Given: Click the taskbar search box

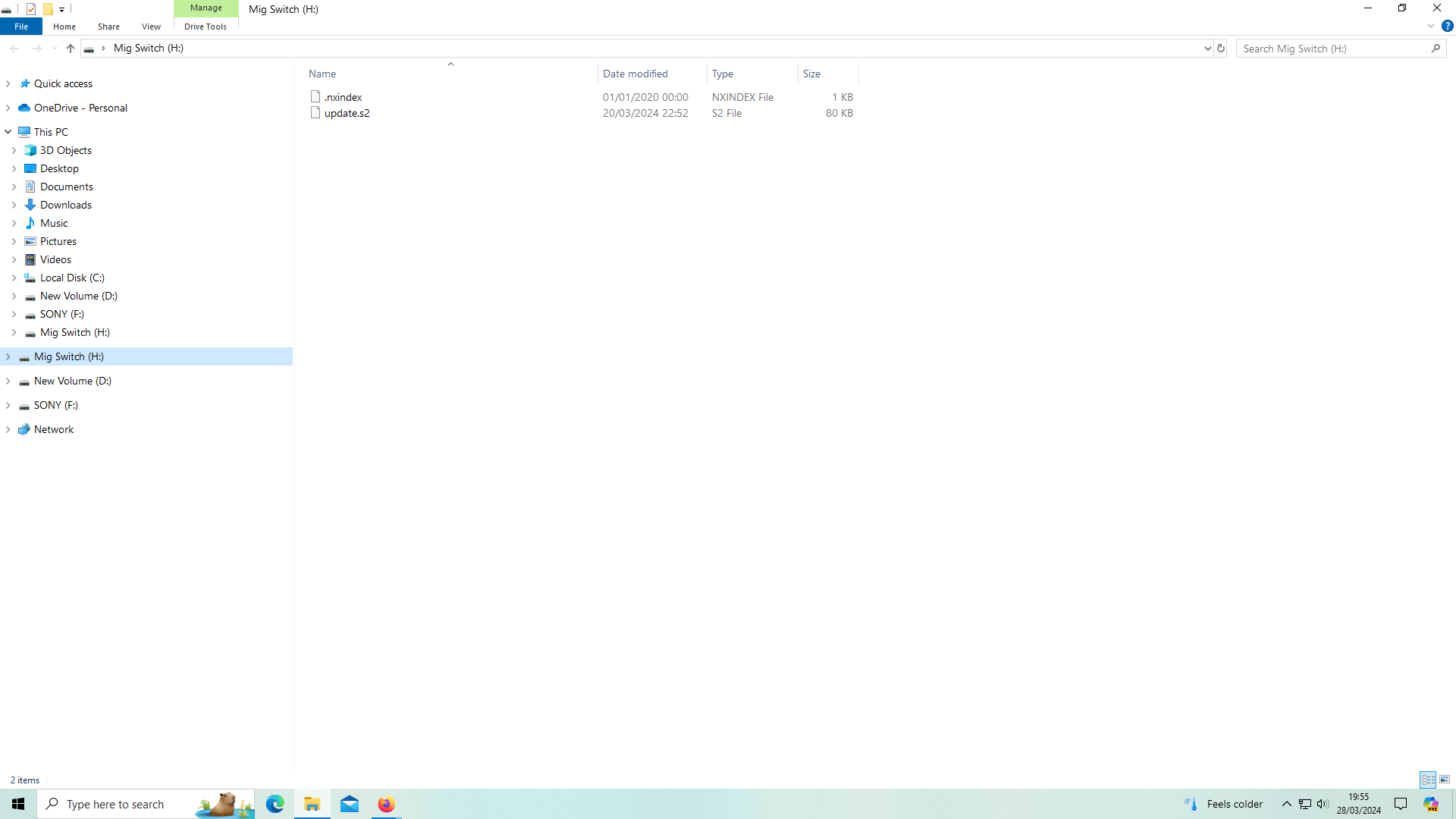Looking at the screenshot, I should pyautogui.click(x=146, y=804).
